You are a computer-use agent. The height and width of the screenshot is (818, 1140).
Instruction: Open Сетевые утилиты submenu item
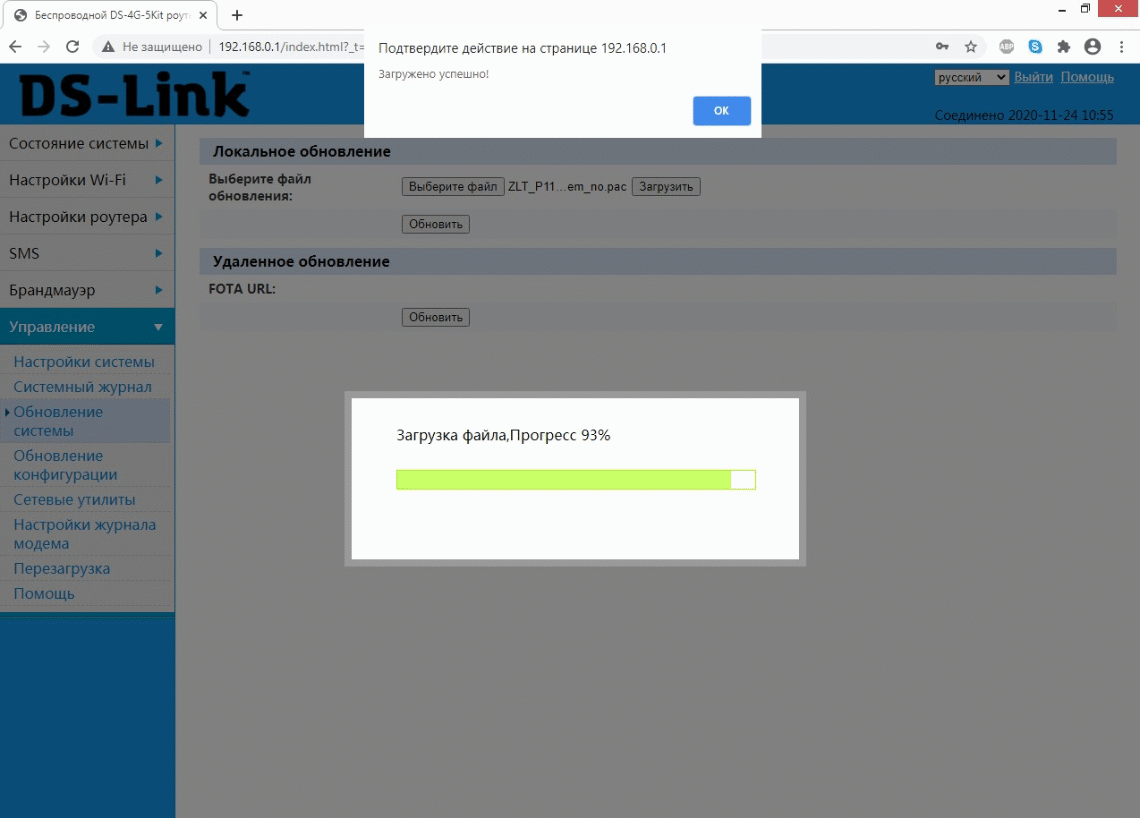coord(74,500)
